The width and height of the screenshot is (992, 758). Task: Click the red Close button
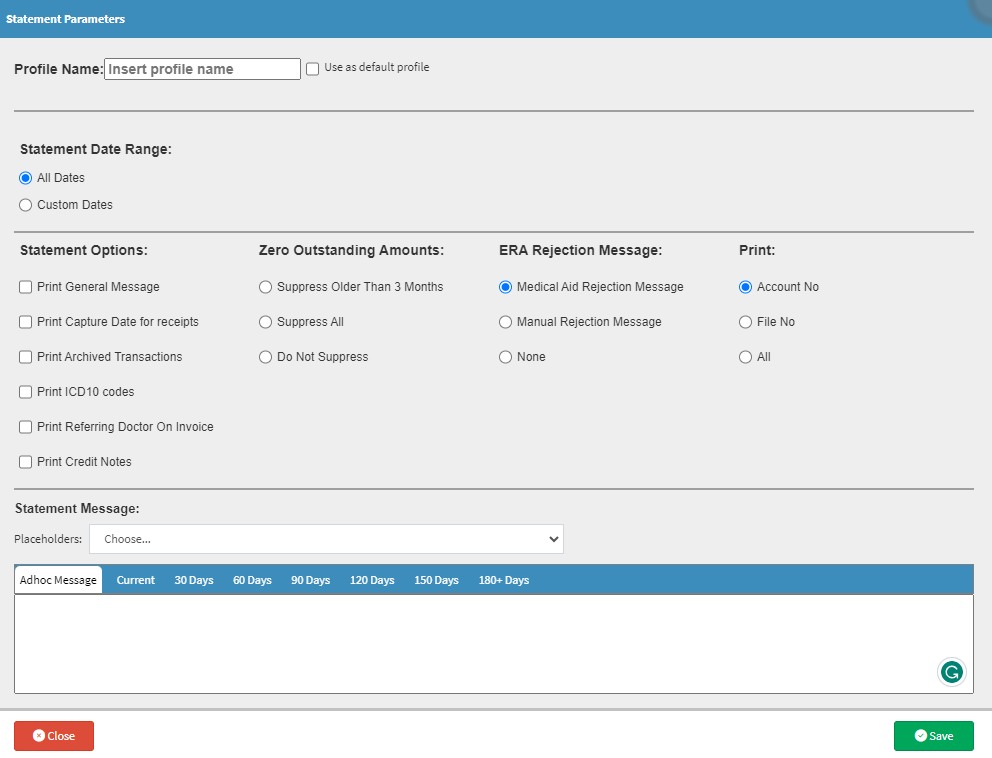click(x=54, y=736)
